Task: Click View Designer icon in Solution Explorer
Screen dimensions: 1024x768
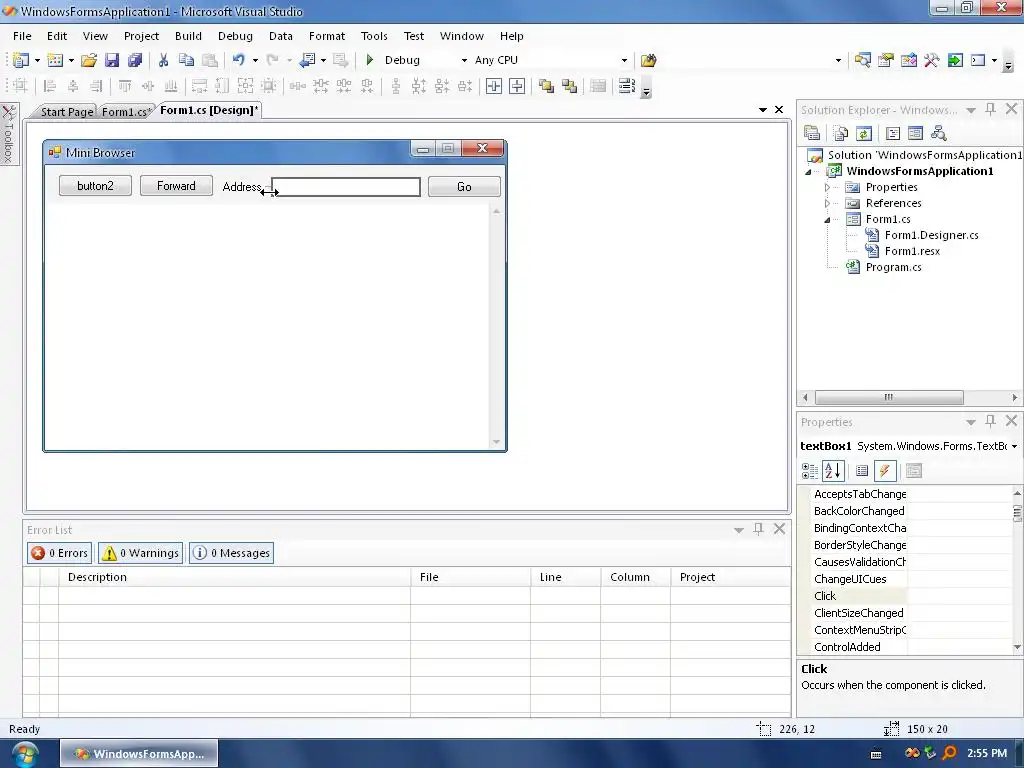Action: (916, 134)
